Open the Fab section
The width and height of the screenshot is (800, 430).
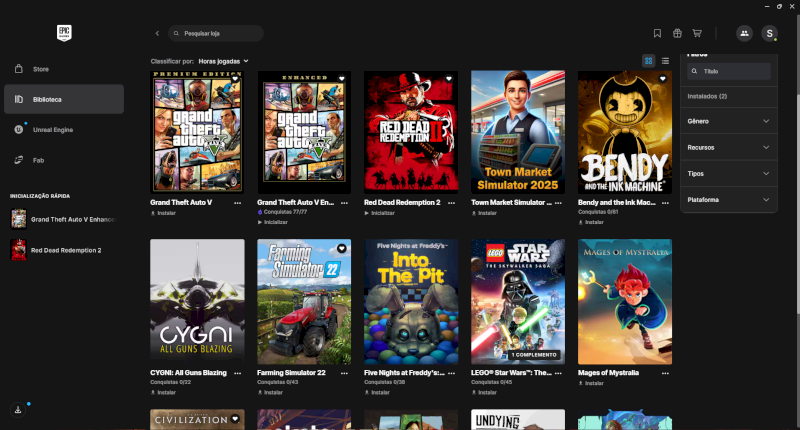[64, 160]
